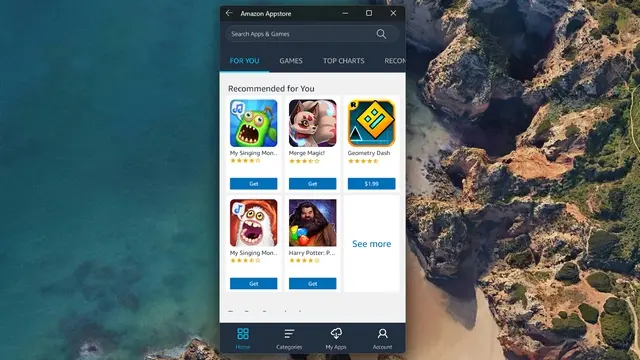This screenshot has width=640, height=360.
Task: Get the Merge Magic! app
Action: tap(313, 184)
